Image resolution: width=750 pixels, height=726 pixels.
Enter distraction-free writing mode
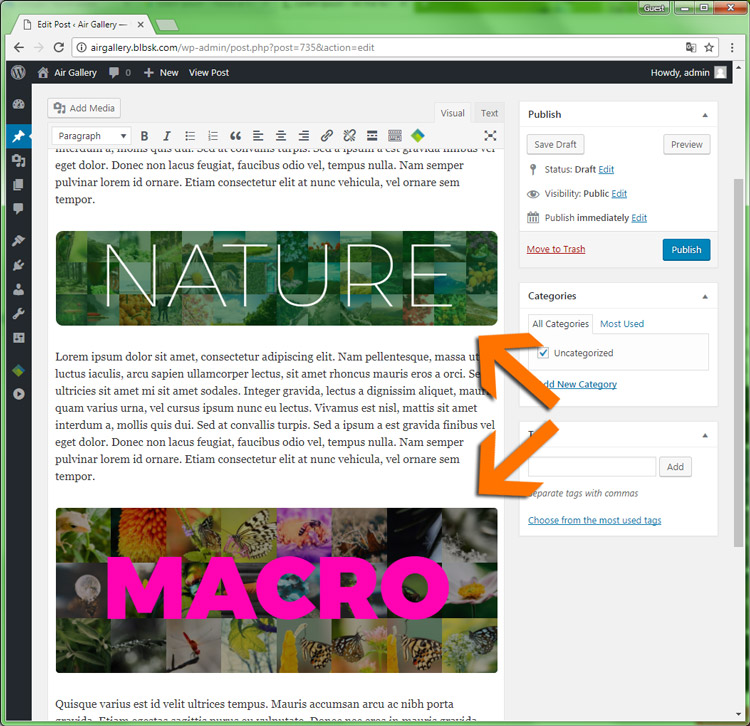pyautogui.click(x=490, y=136)
